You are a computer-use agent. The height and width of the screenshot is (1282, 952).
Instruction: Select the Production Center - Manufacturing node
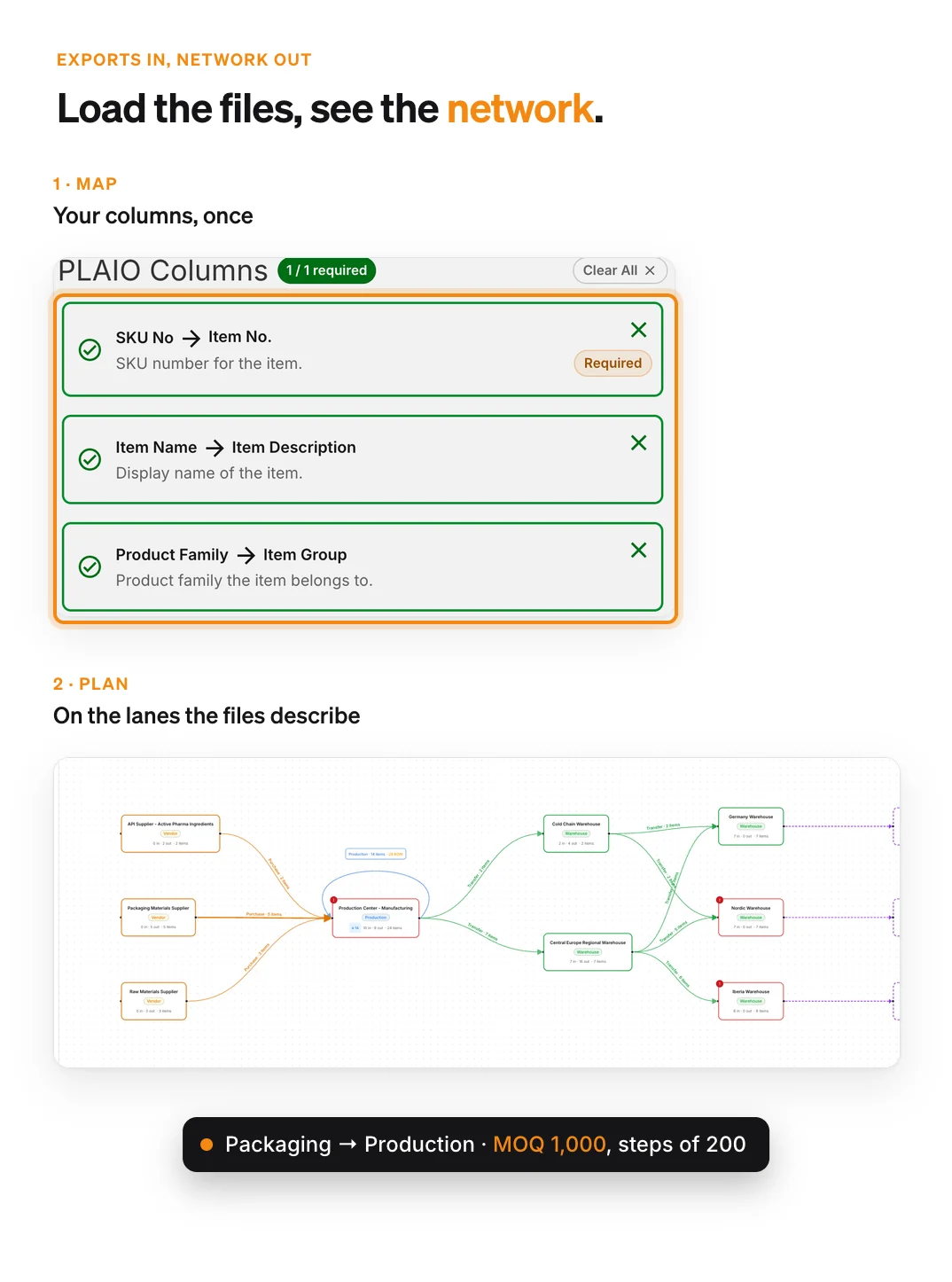point(375,919)
